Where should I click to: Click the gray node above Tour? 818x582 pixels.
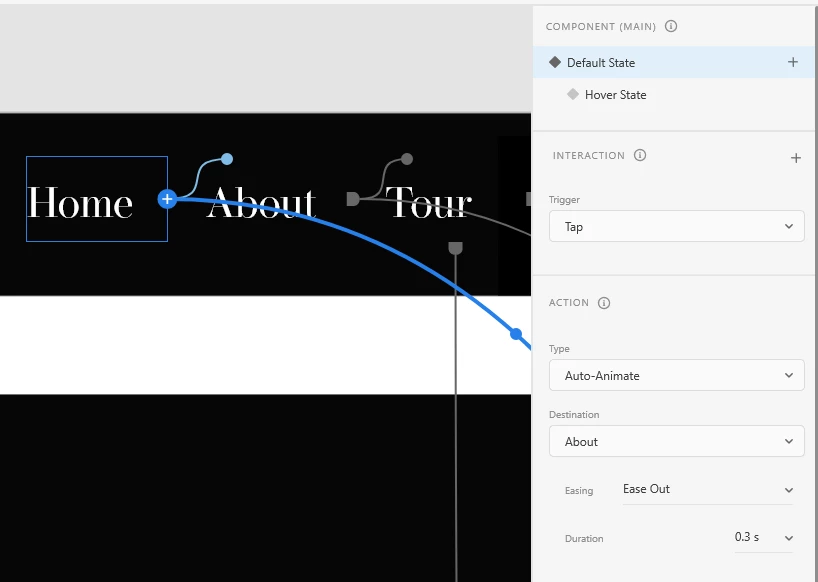point(407,159)
